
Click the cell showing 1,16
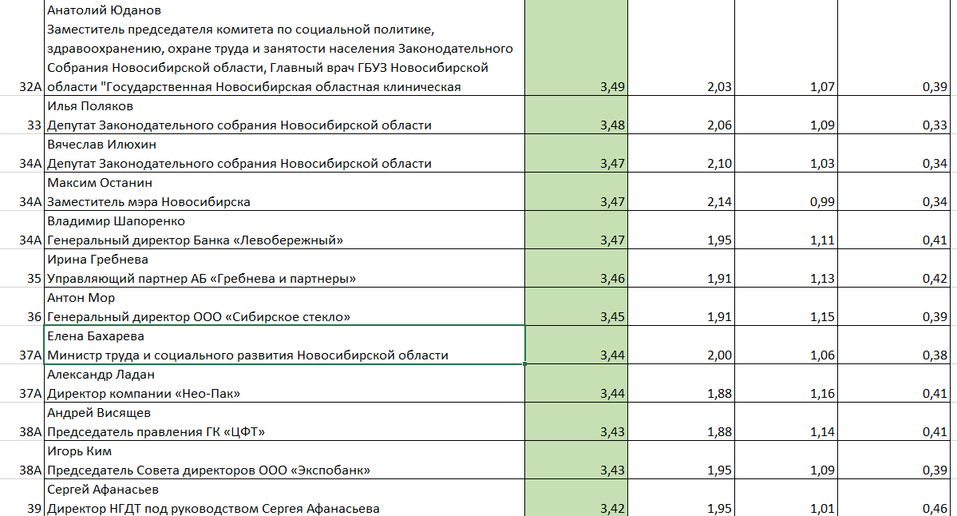point(786,394)
